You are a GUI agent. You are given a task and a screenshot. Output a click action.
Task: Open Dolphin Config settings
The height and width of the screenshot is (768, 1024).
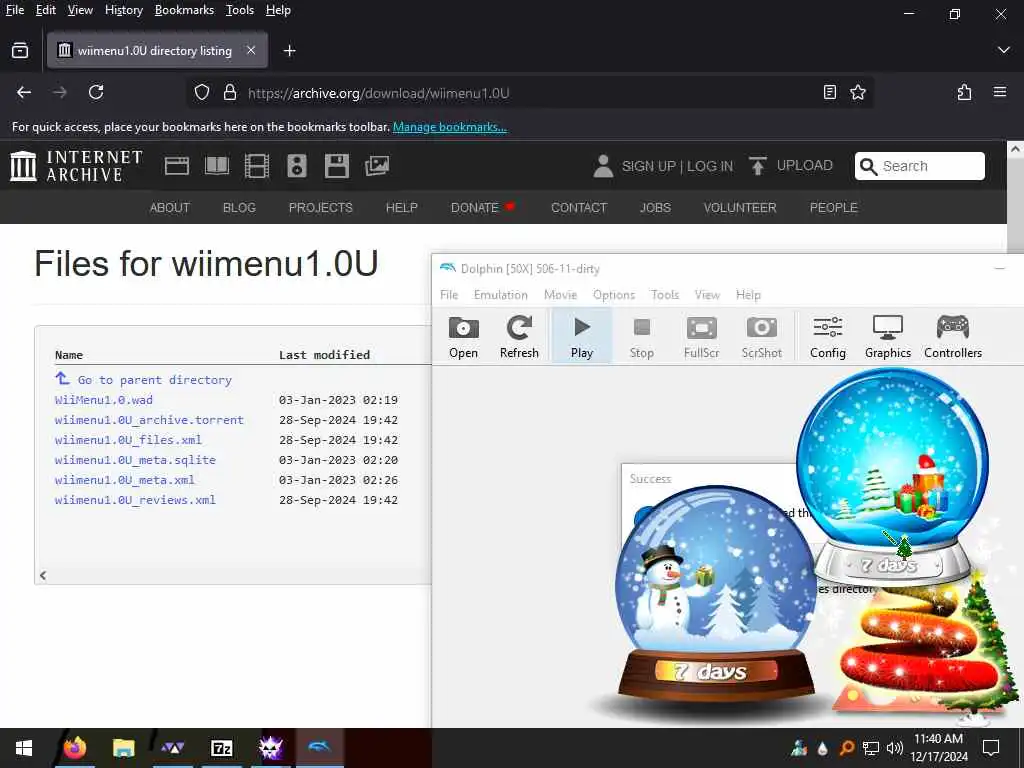pos(827,336)
